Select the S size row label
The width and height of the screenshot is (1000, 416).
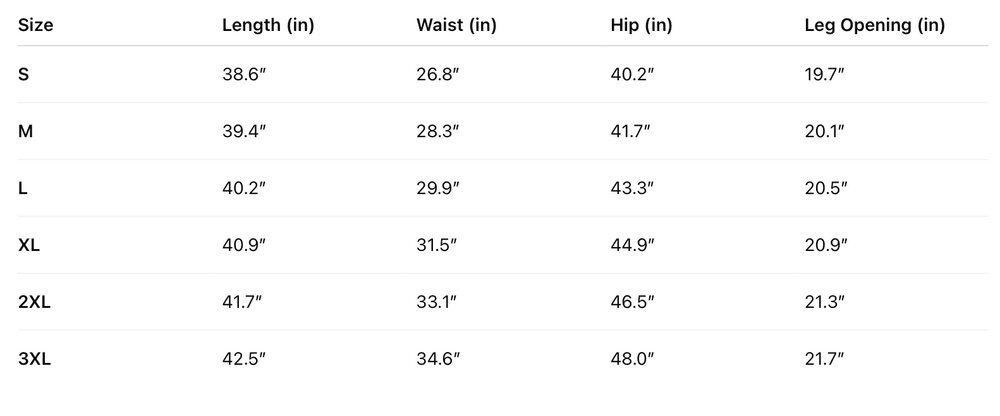pos(23,74)
